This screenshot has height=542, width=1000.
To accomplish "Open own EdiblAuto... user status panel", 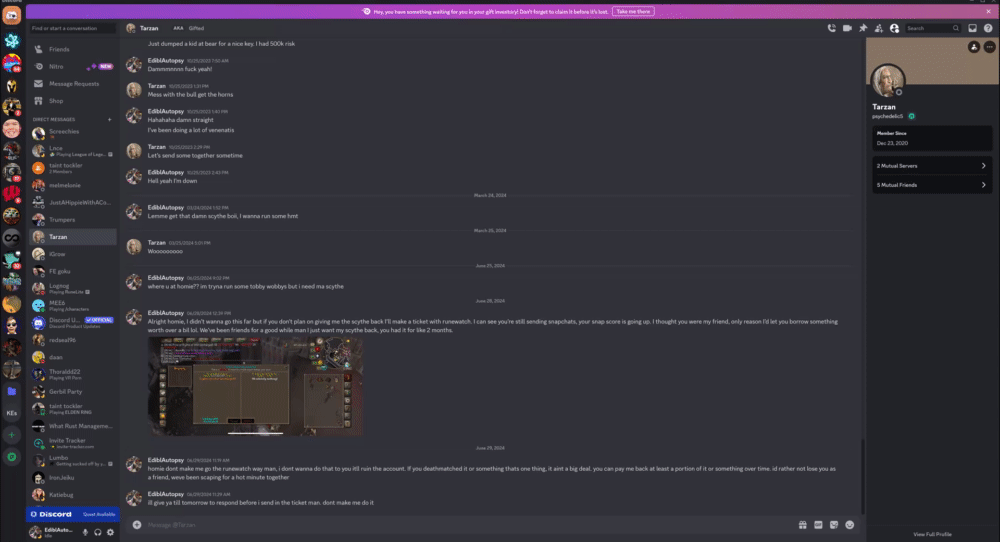I will pyautogui.click(x=52, y=532).
